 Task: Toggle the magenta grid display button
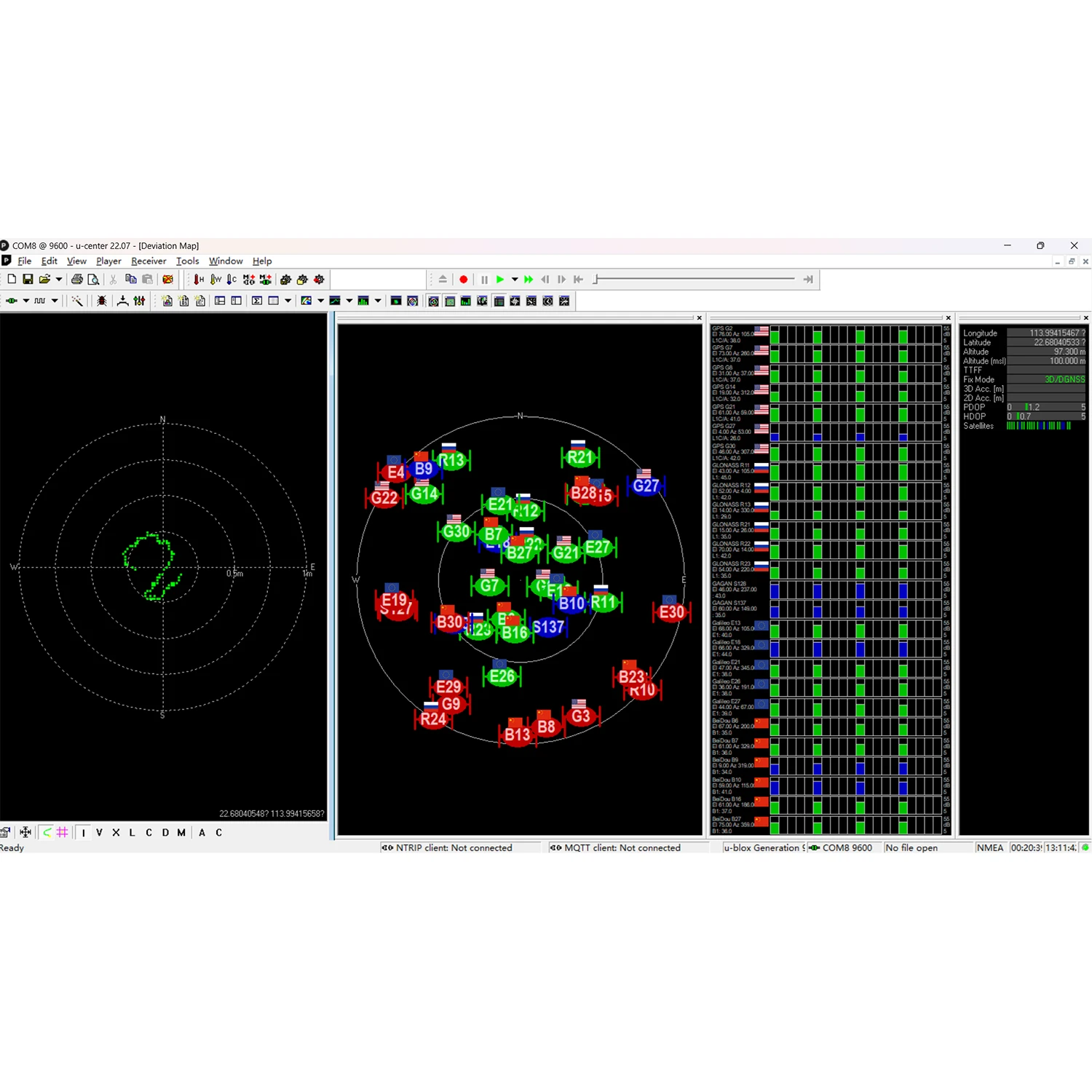pos(63,832)
